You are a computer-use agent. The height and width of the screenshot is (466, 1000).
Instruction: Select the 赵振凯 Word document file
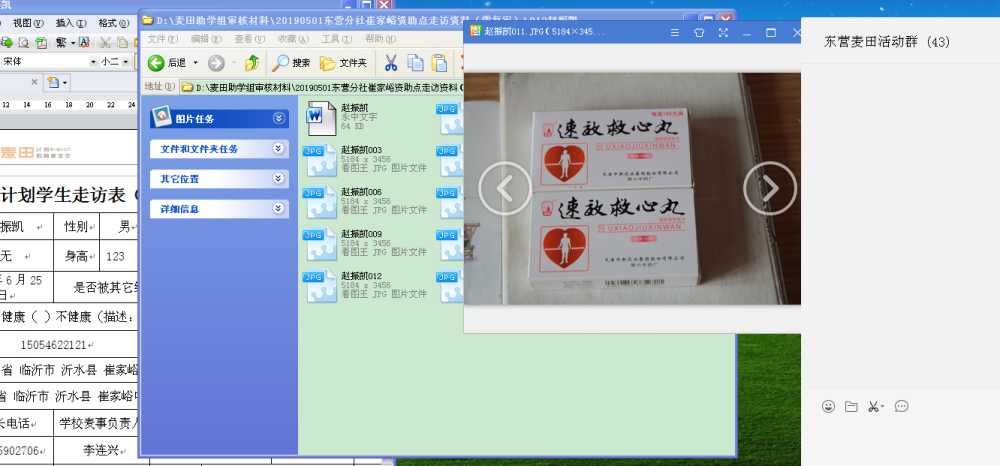(x=342, y=117)
